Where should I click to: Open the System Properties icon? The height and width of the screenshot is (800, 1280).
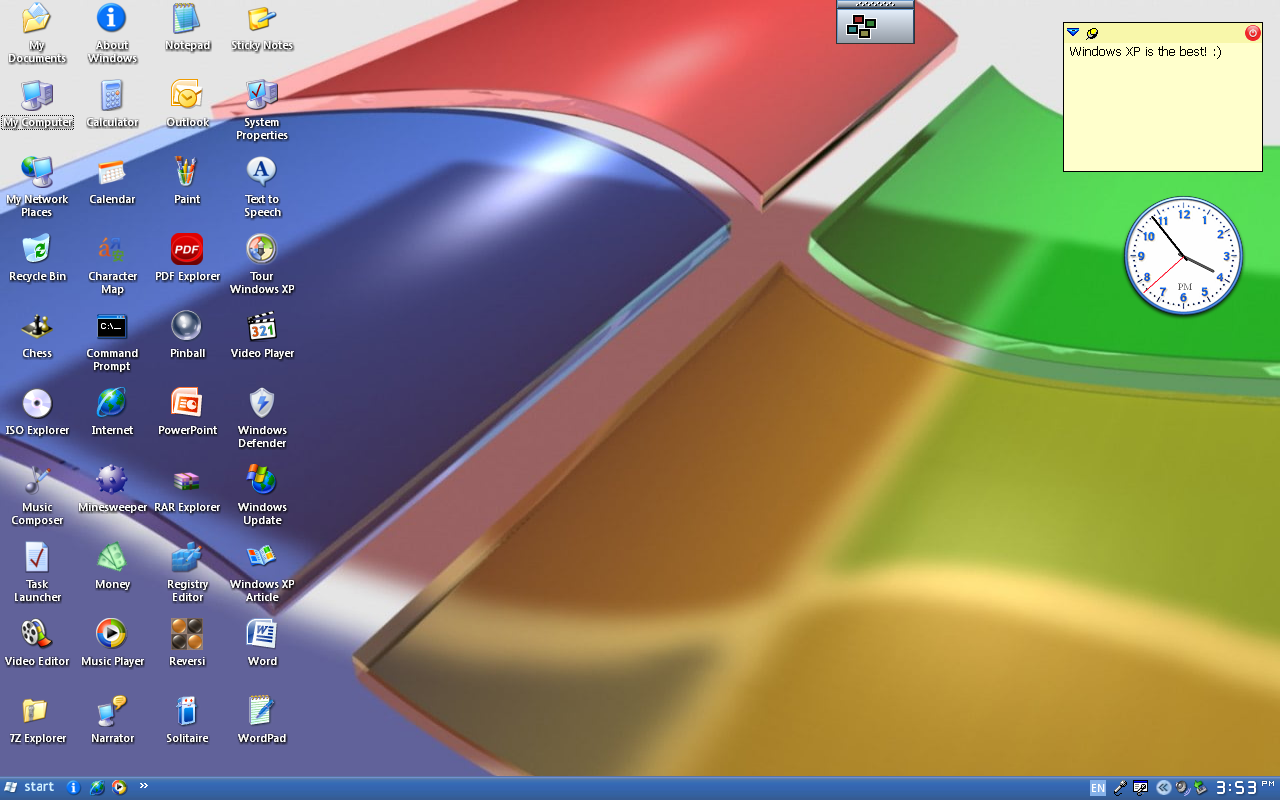(x=262, y=109)
